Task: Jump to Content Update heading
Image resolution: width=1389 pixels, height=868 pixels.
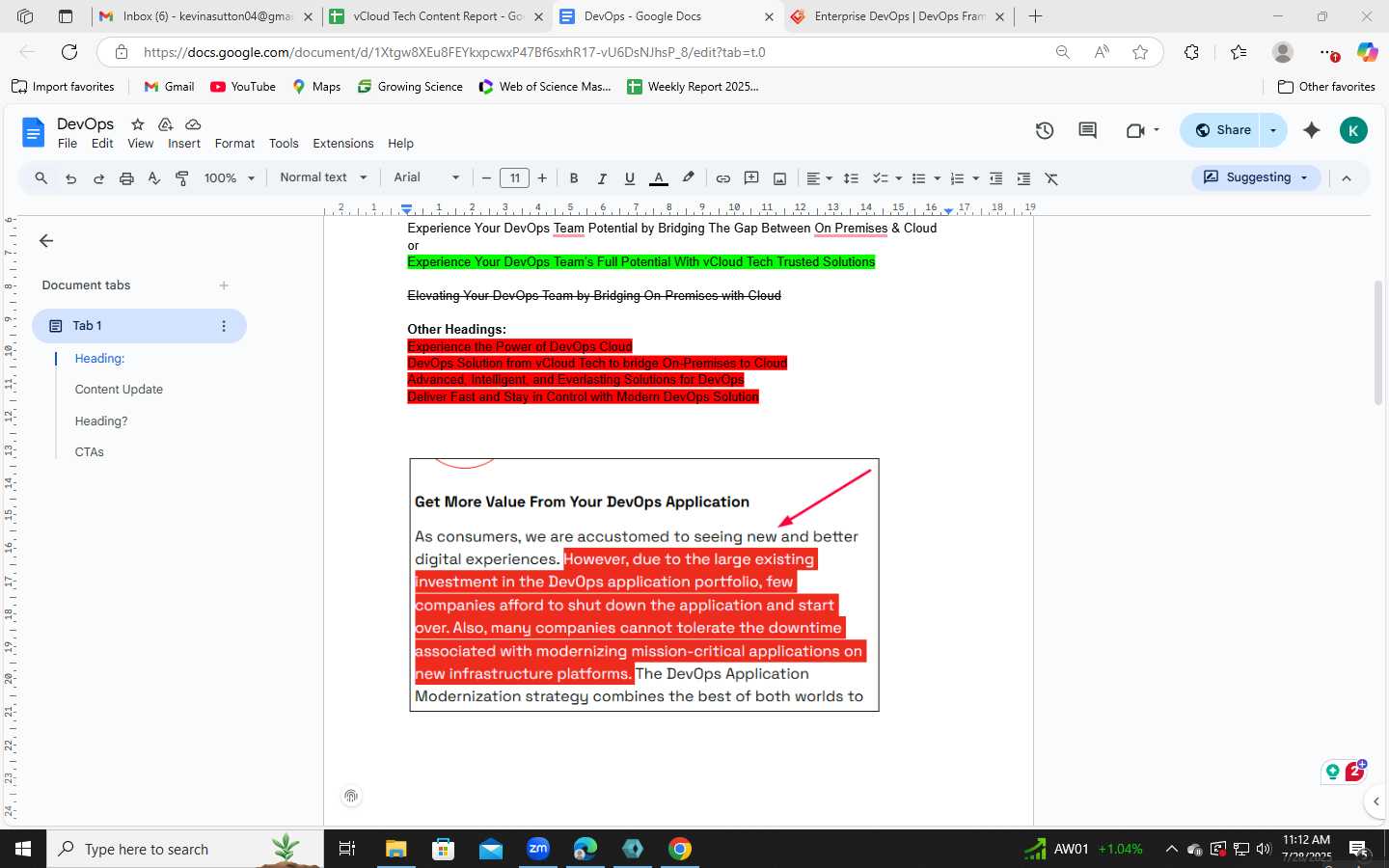Action: coord(119,390)
